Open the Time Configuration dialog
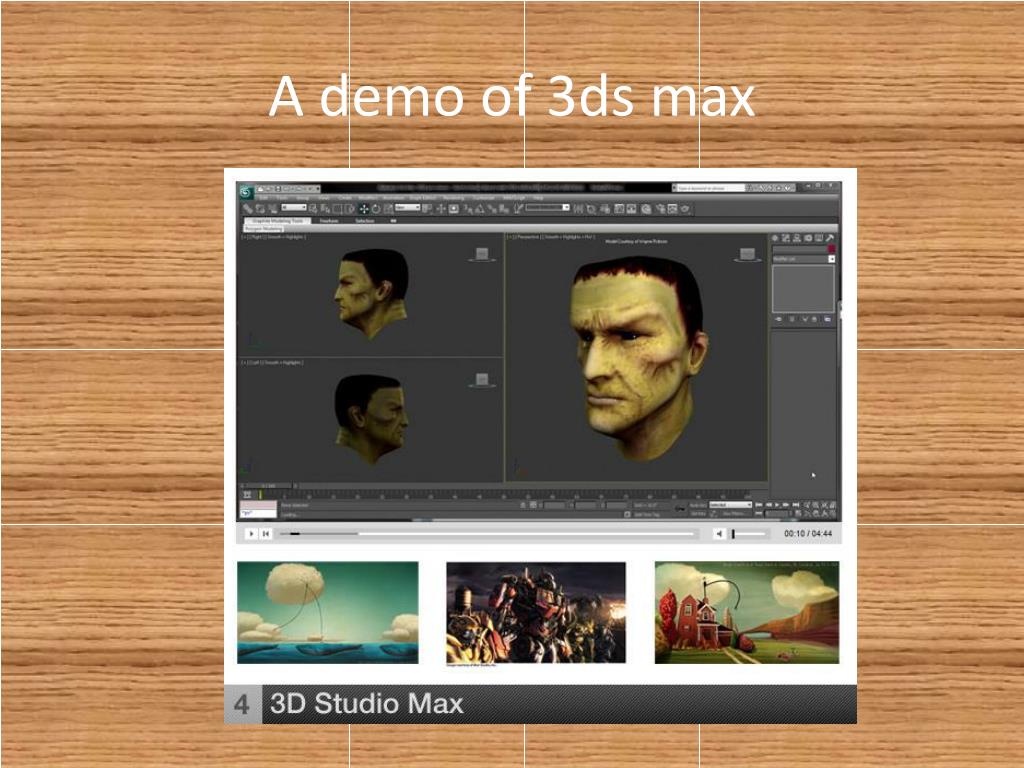This screenshot has width=1024, height=768. (x=798, y=514)
